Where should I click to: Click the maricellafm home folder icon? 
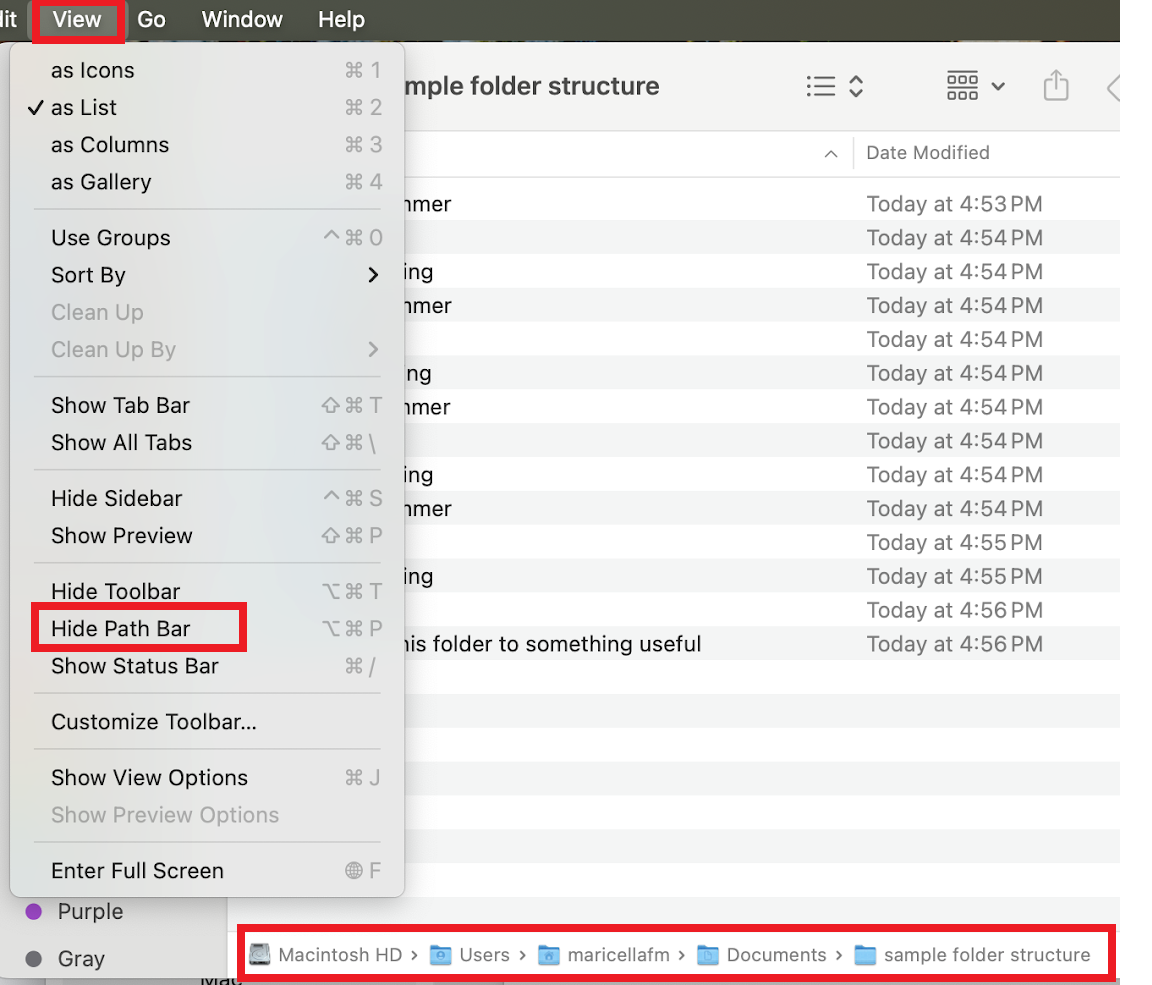click(x=549, y=955)
